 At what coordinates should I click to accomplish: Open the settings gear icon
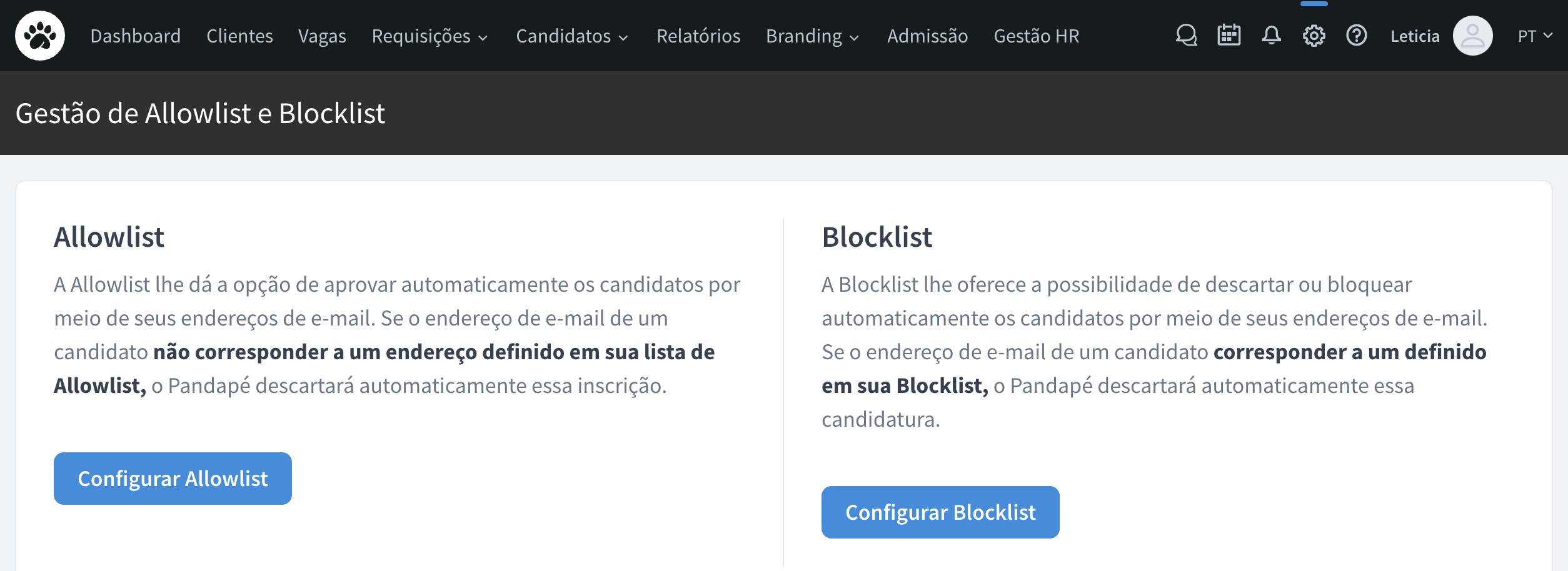(x=1314, y=36)
